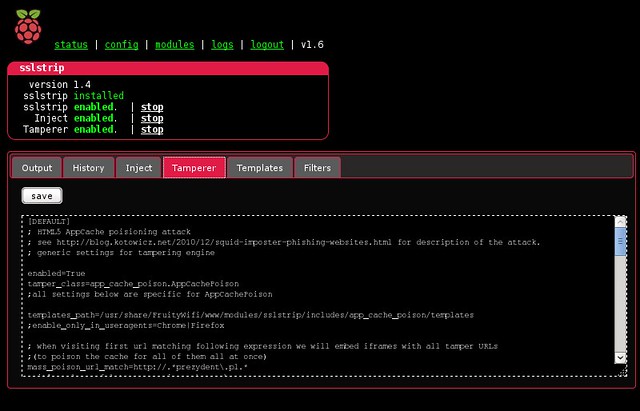This screenshot has height=411, width=640.
Task: Click the 'version 1.4' text
Action: point(60,84)
